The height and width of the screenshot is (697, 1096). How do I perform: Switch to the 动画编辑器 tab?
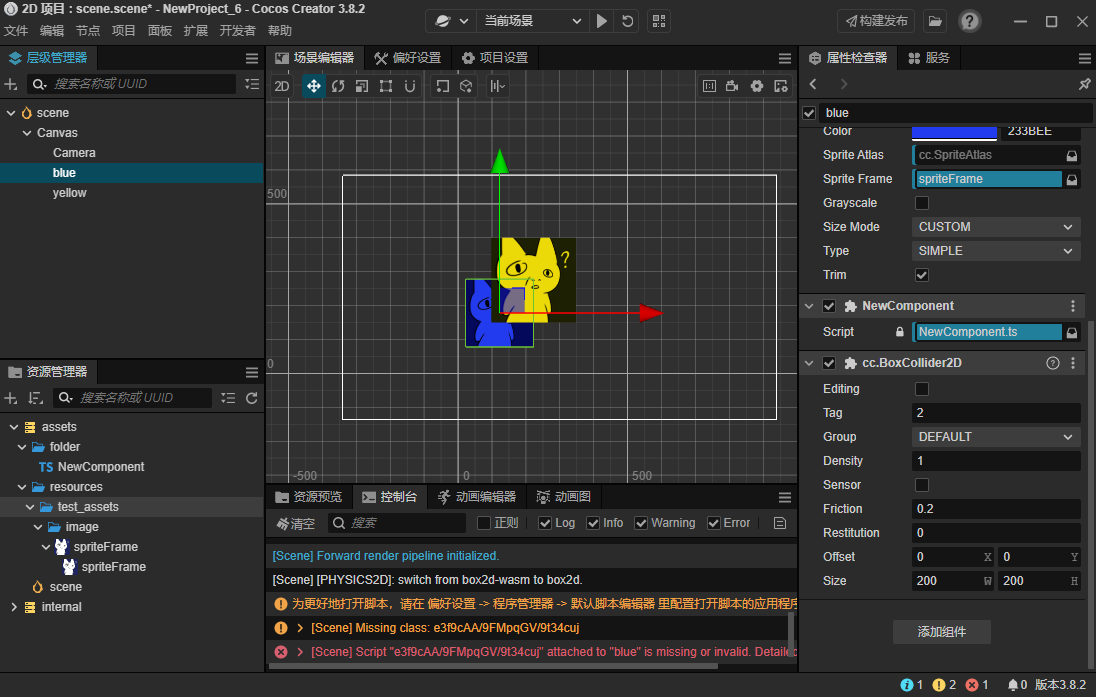(x=476, y=497)
